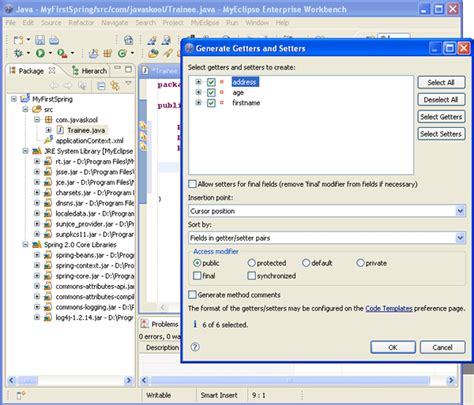Click the com.javaskool package icon

pyautogui.click(x=49, y=120)
